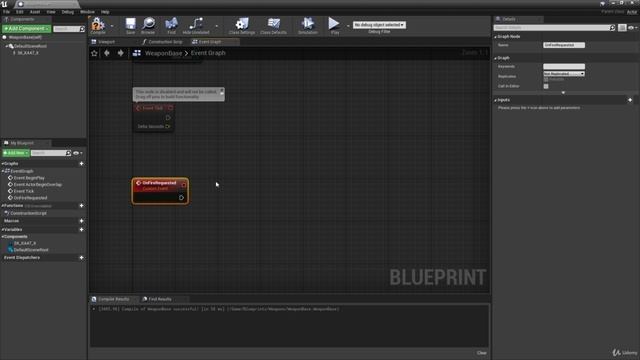
Task: Click WeaponBase breadcrumb link
Action: point(163,53)
